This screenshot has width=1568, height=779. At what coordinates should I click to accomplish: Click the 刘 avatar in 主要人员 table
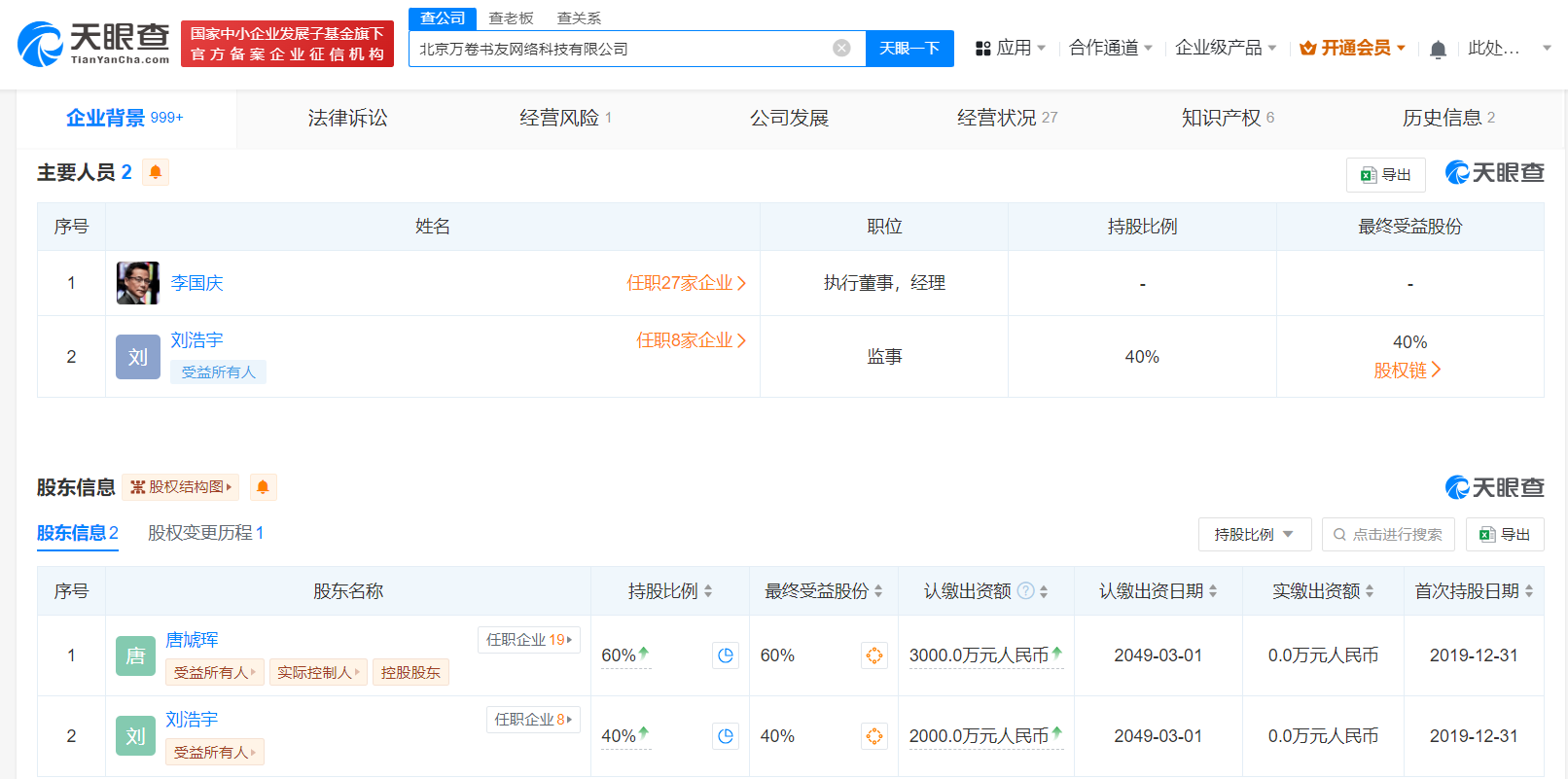pos(138,357)
